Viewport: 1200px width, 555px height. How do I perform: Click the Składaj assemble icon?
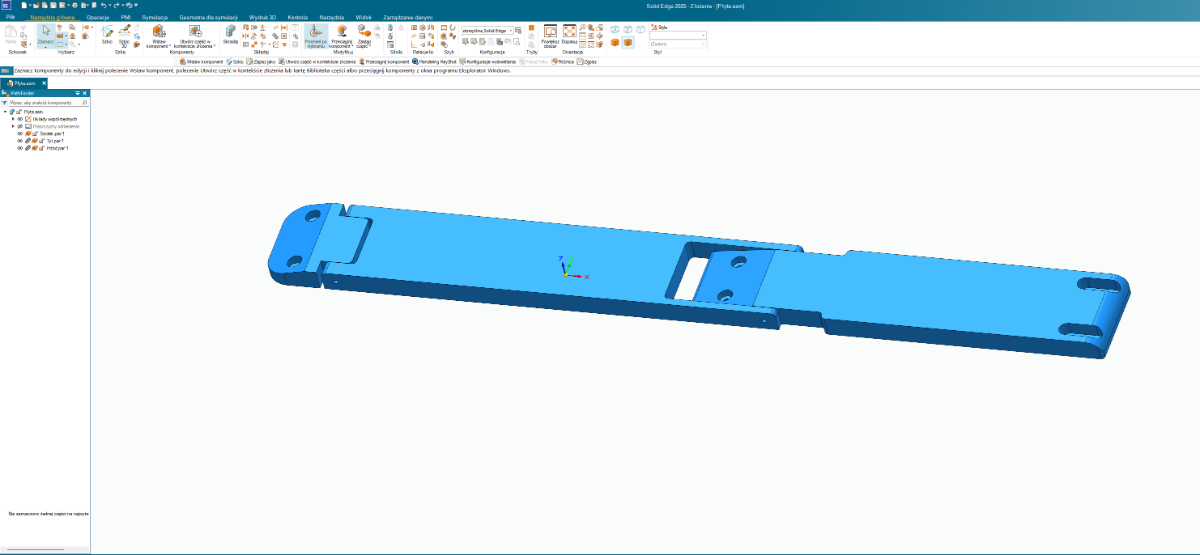(231, 35)
